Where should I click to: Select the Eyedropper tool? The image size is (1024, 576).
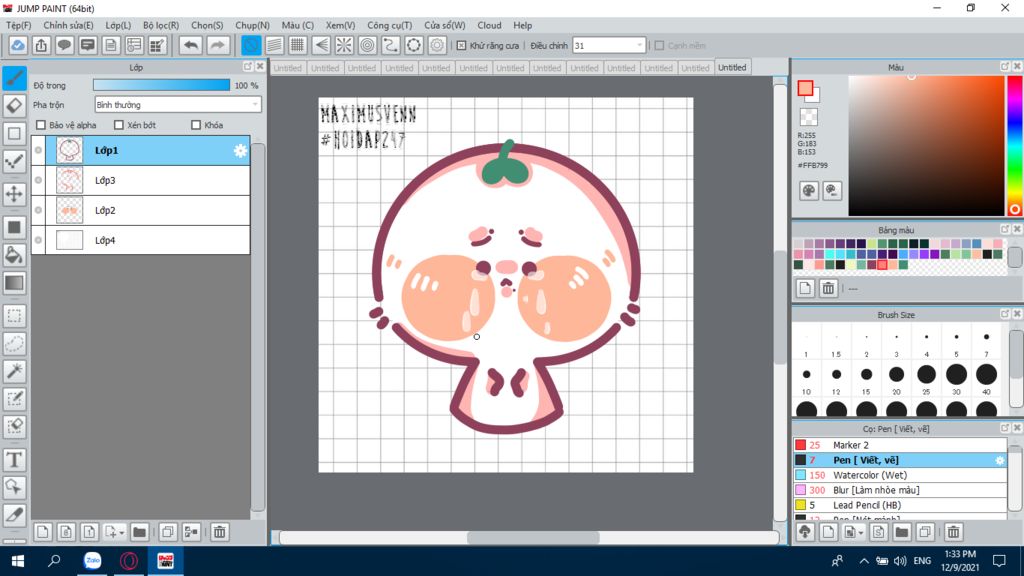coord(14,515)
